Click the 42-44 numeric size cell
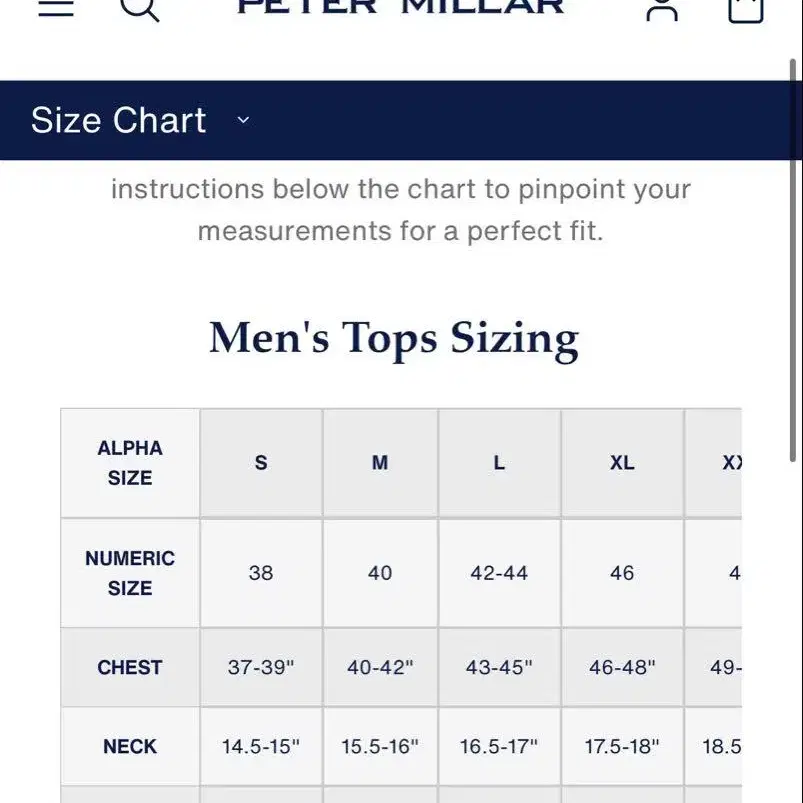Image resolution: width=803 pixels, height=803 pixels. click(x=499, y=573)
